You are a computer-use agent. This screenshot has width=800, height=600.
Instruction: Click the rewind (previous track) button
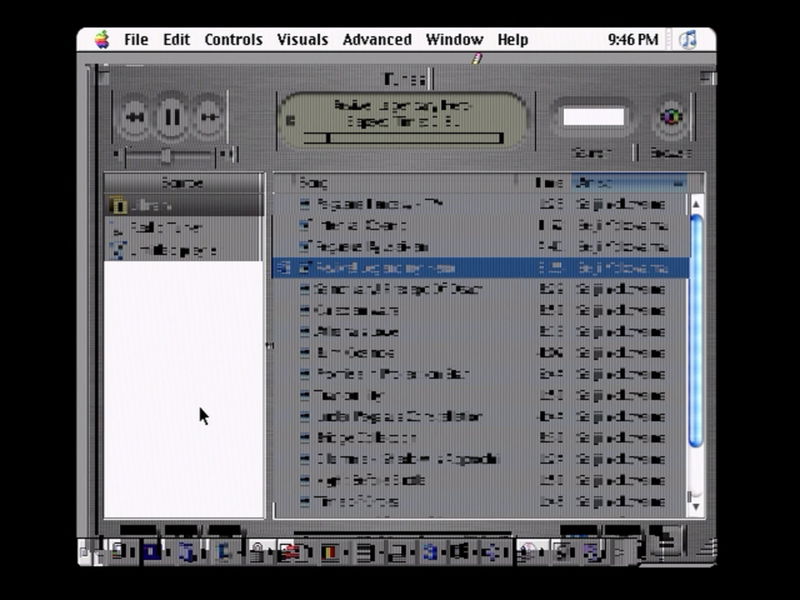pos(135,118)
